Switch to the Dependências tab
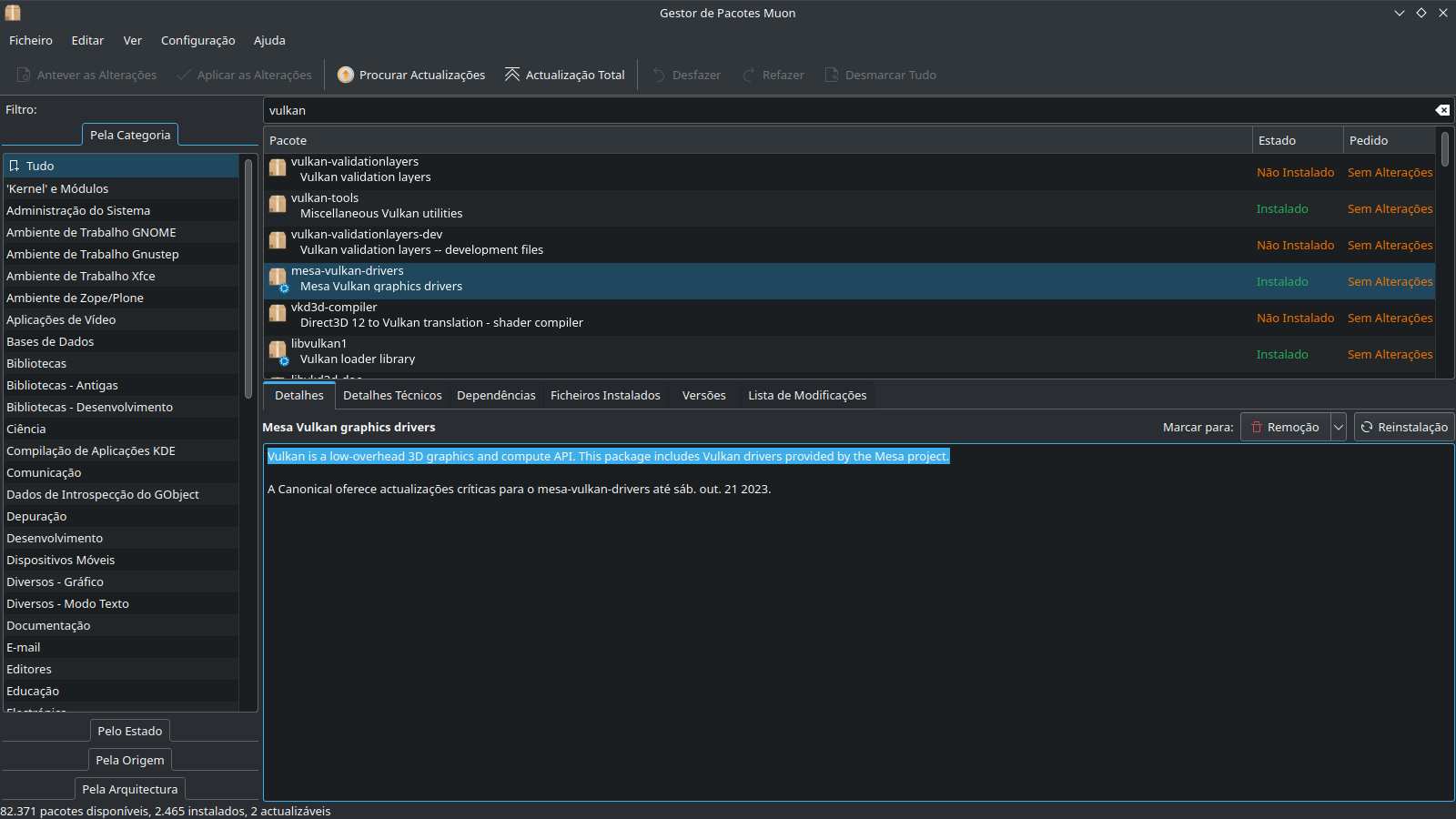 (x=496, y=395)
